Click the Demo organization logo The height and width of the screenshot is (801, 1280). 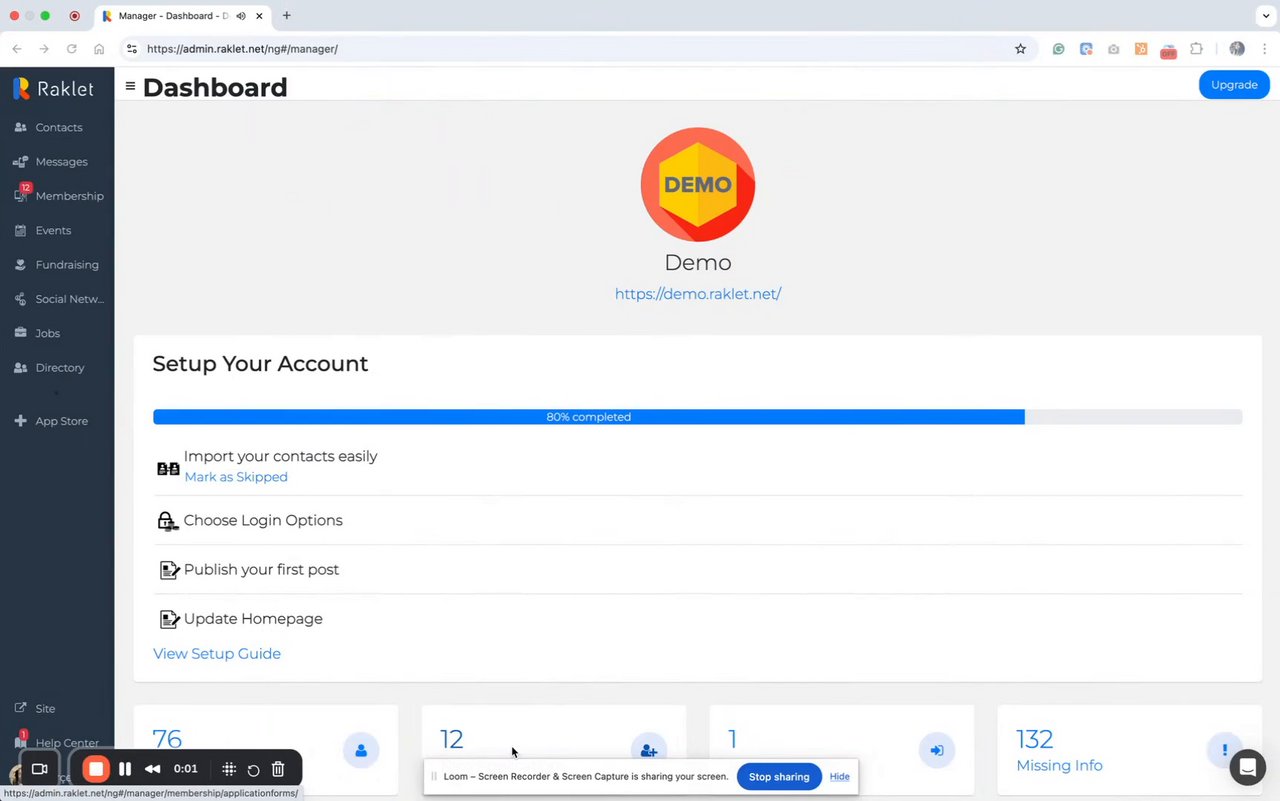point(698,184)
